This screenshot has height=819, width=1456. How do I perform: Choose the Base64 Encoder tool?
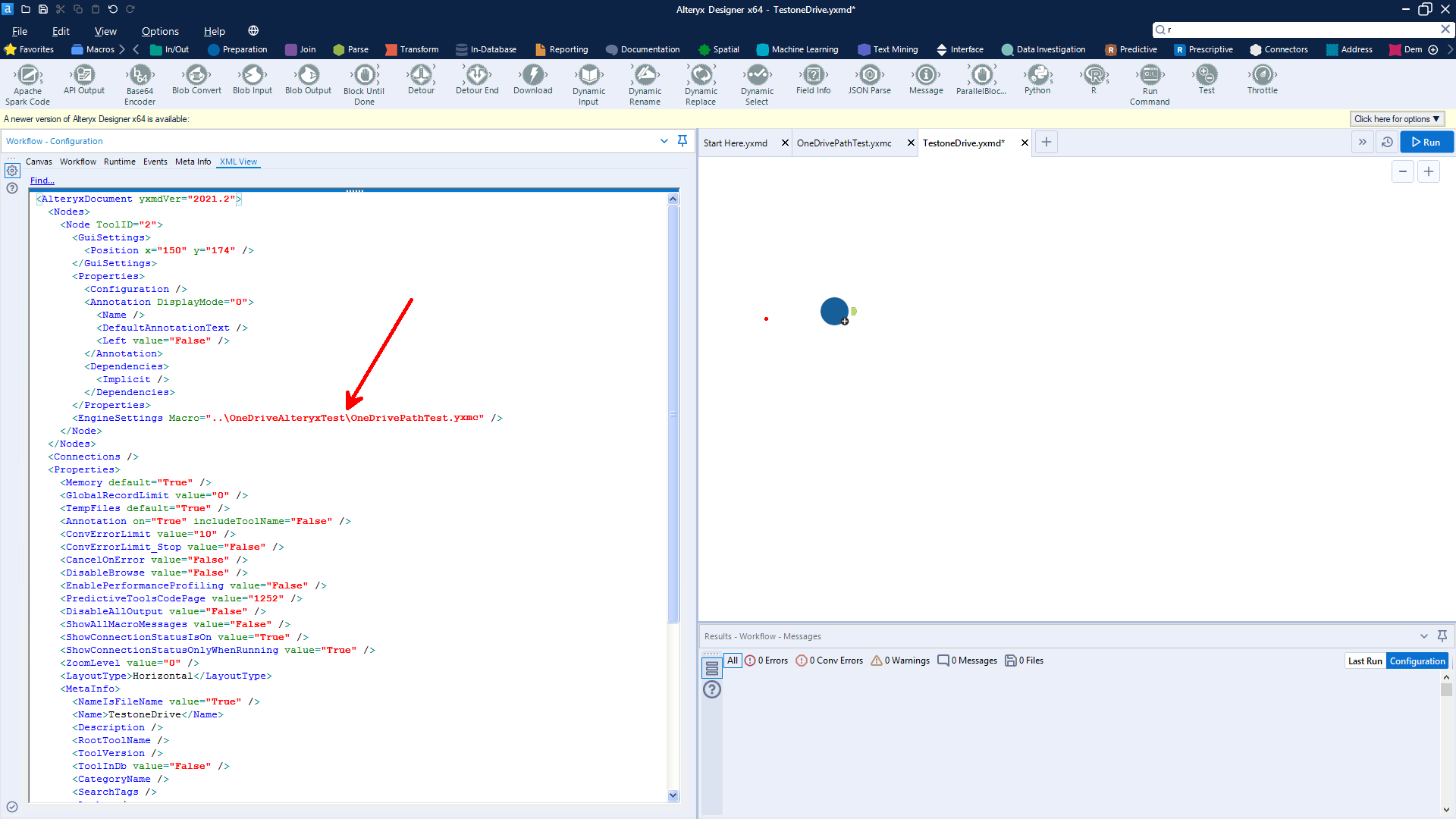pyautogui.click(x=140, y=75)
